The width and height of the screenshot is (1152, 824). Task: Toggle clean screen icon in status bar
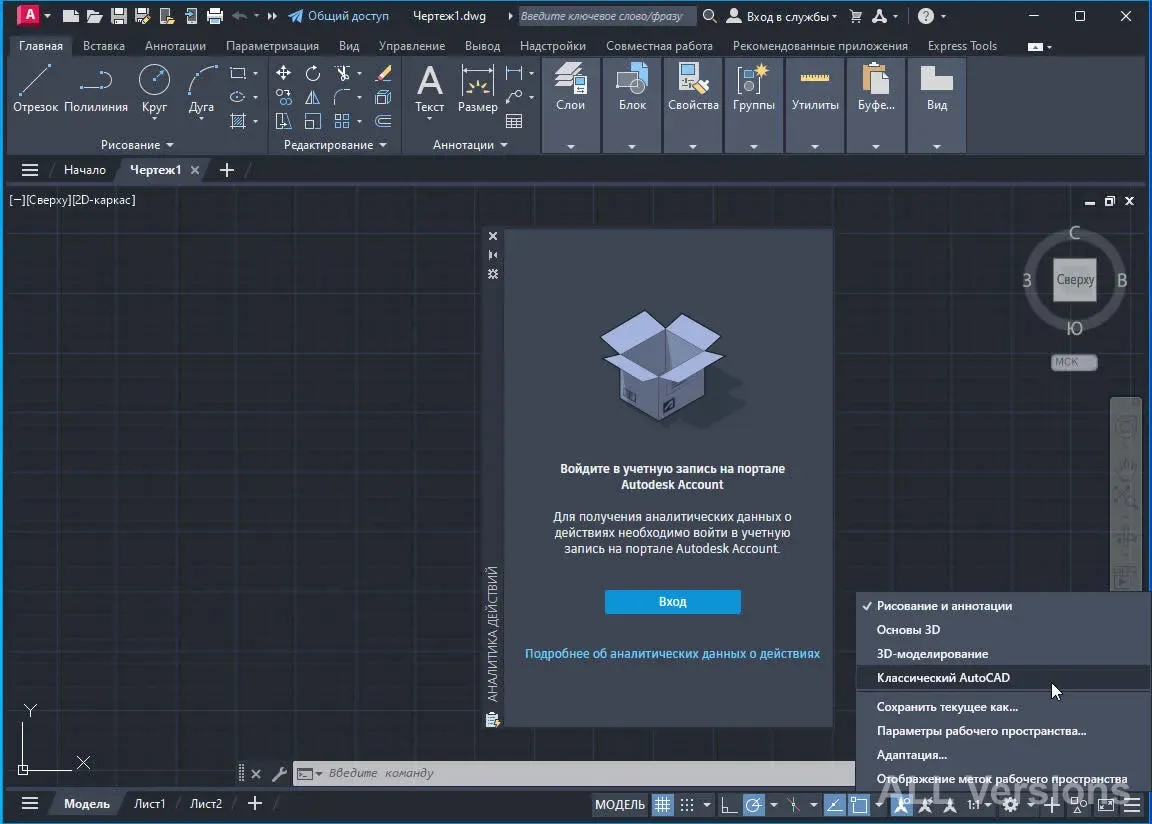[x=1106, y=805]
